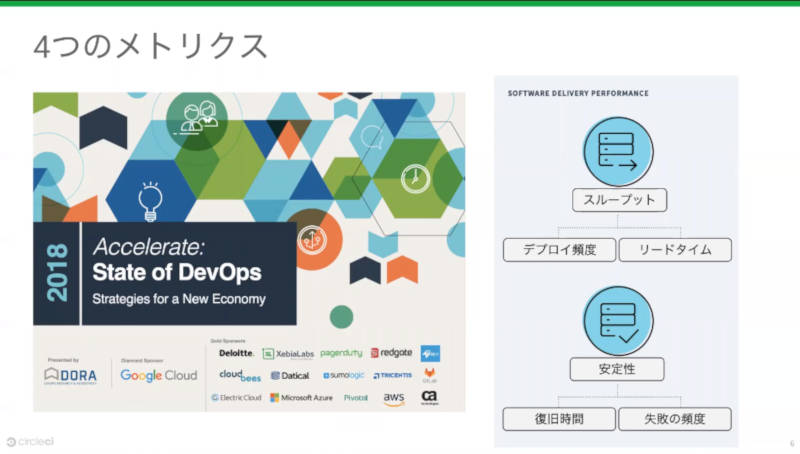This screenshot has height=454, width=800.
Task: Click the Pivotal sponsor logo
Action: coord(356,397)
